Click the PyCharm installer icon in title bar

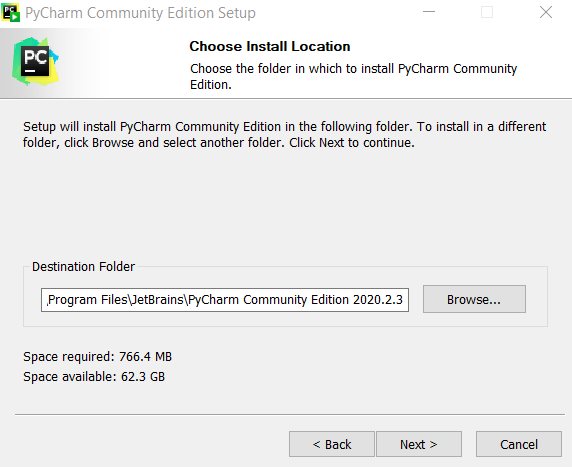point(10,13)
